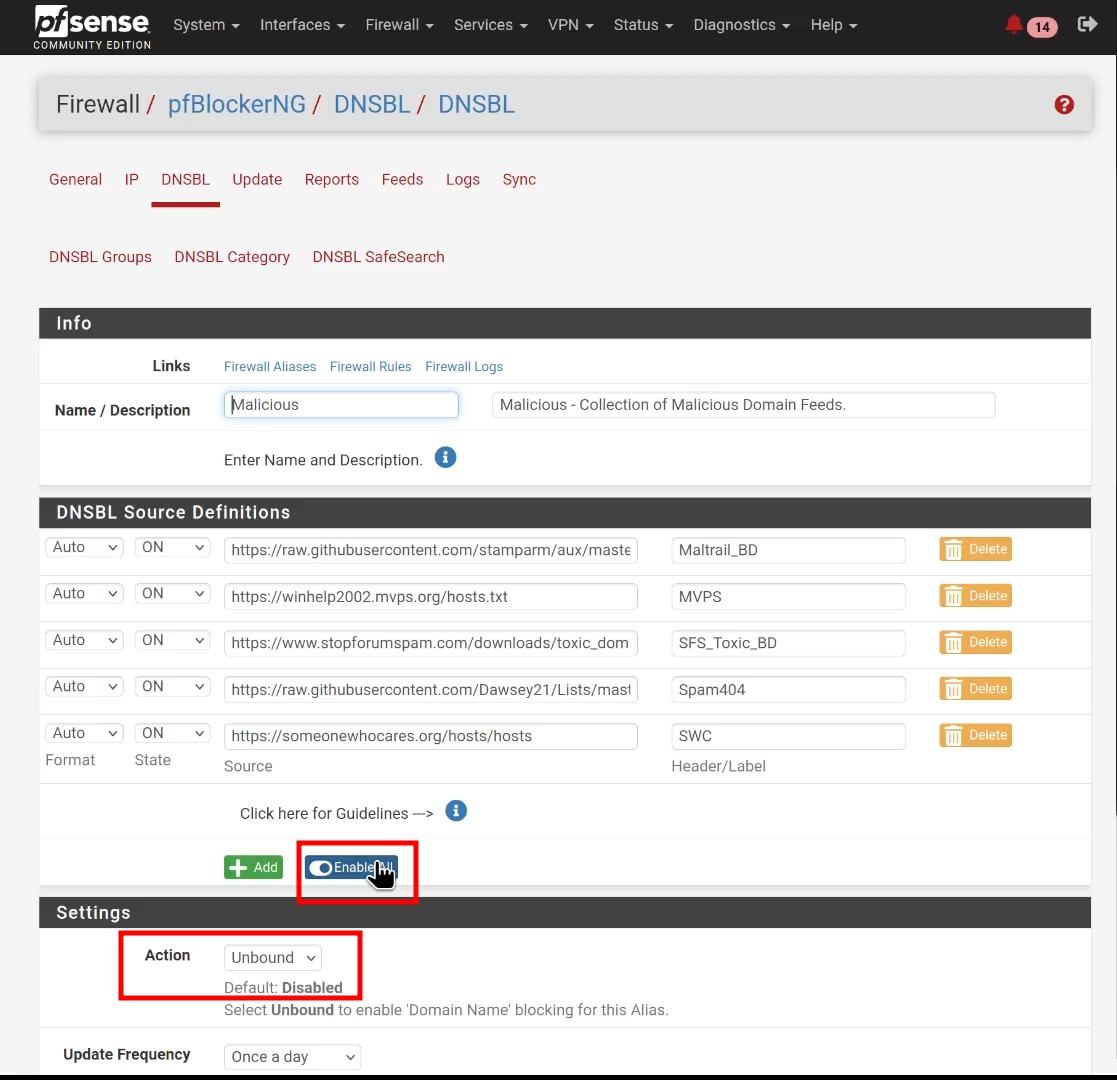Click the SWC Header/Label field
The image size is (1117, 1080).
(788, 736)
